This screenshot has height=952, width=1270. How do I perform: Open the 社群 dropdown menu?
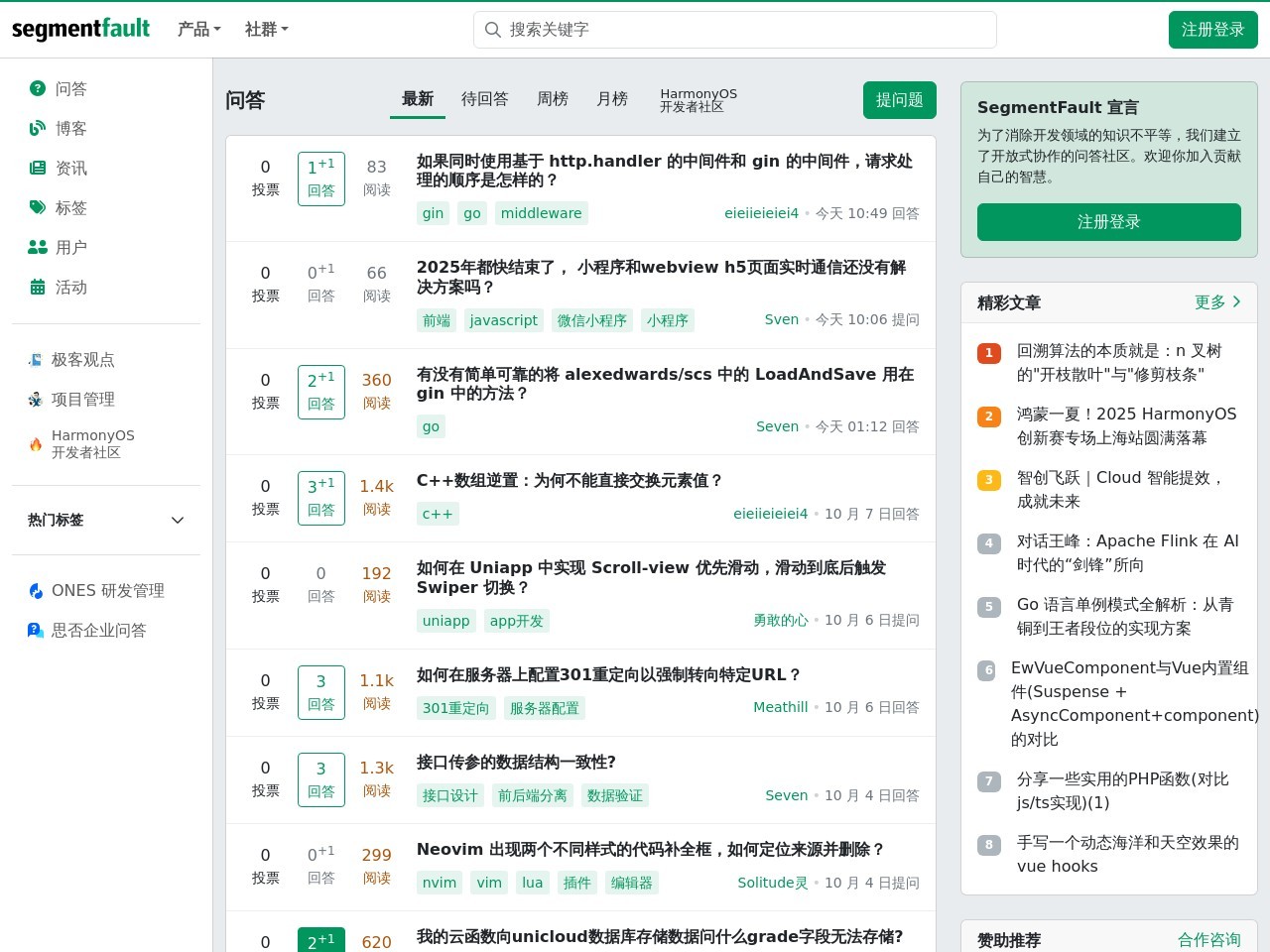[266, 30]
